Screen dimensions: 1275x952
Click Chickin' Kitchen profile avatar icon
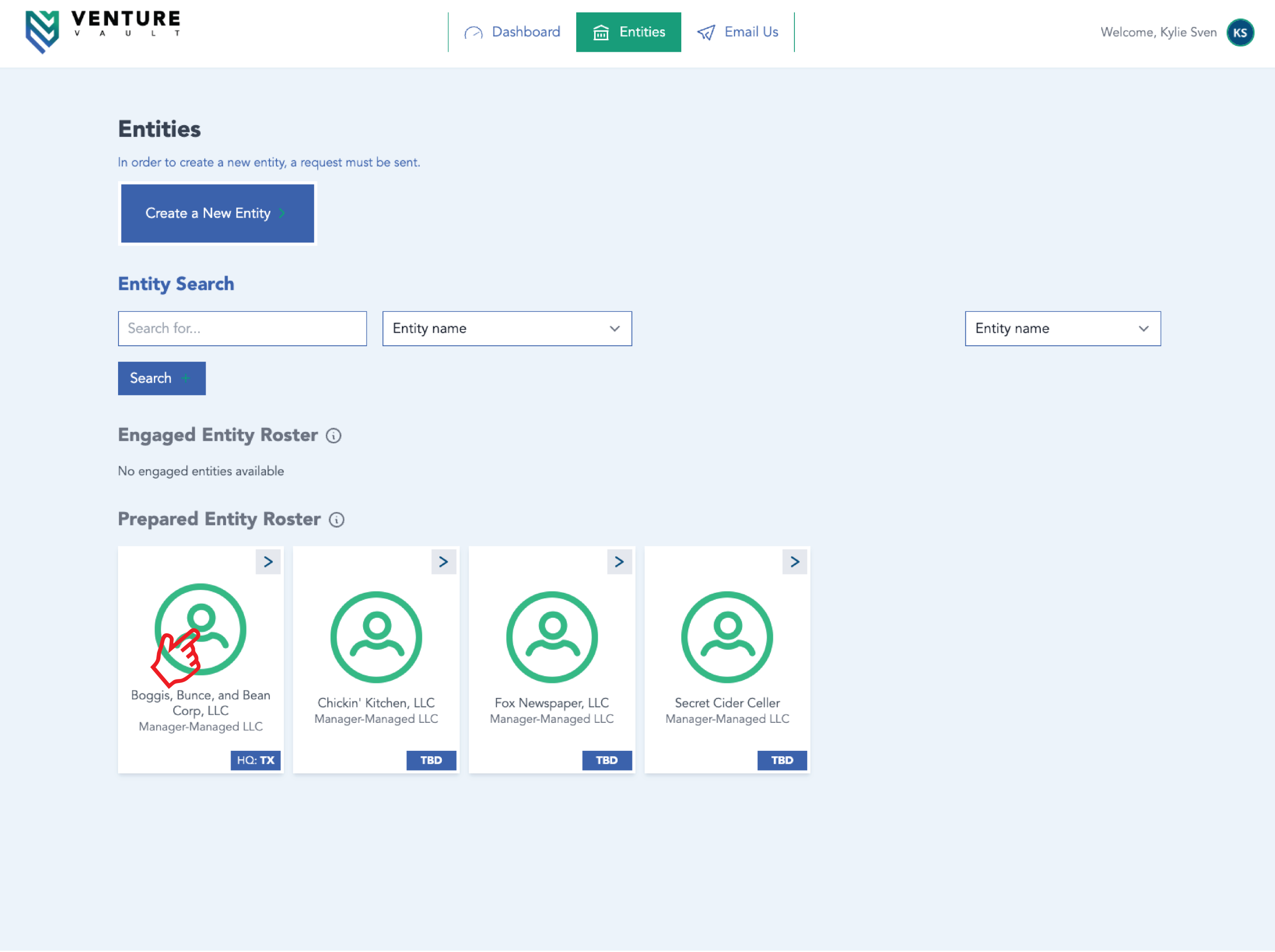click(376, 637)
